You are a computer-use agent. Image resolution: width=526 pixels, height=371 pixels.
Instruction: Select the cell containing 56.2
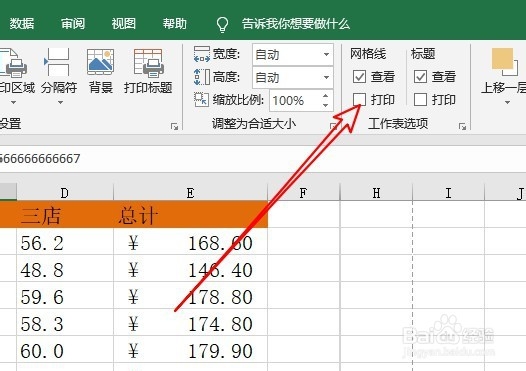tap(65, 242)
